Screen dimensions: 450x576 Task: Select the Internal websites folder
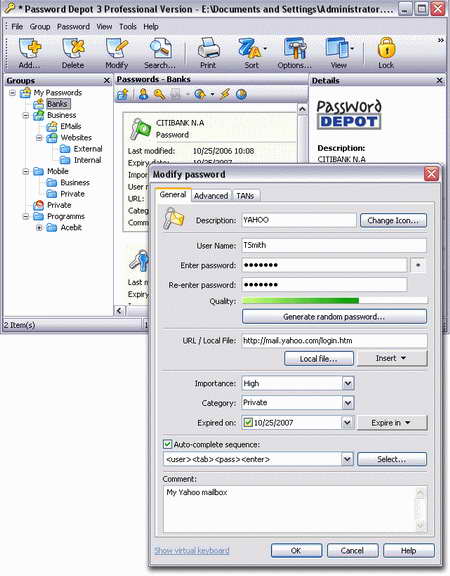pyautogui.click(x=87, y=160)
